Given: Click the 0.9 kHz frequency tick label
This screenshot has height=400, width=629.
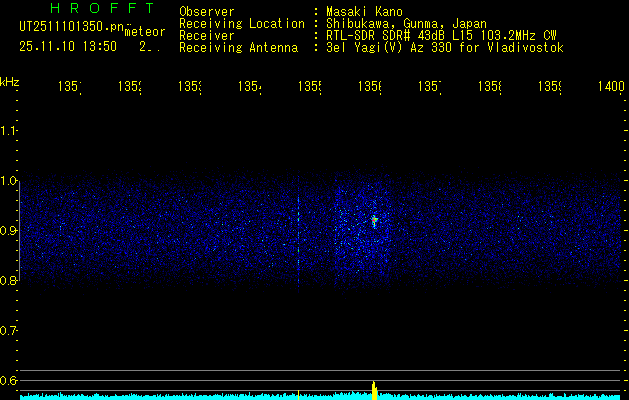Looking at the screenshot, I should pyautogui.click(x=8, y=230).
